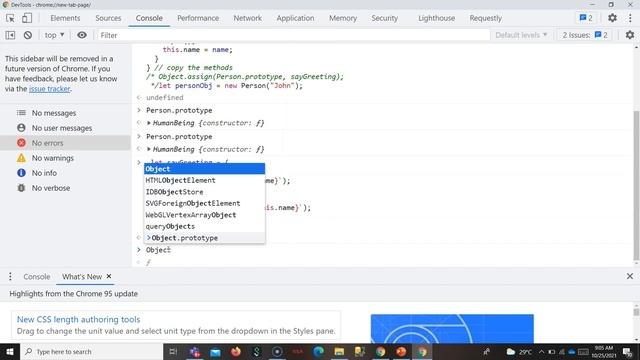The image size is (640, 360).
Task: Open the Performance tab
Action: pyautogui.click(x=198, y=18)
